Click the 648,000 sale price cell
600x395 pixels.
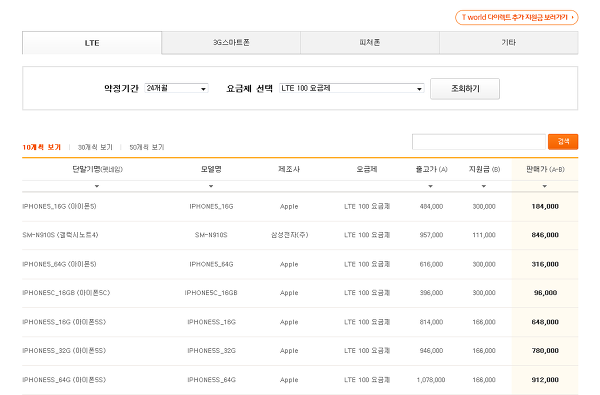point(545,322)
